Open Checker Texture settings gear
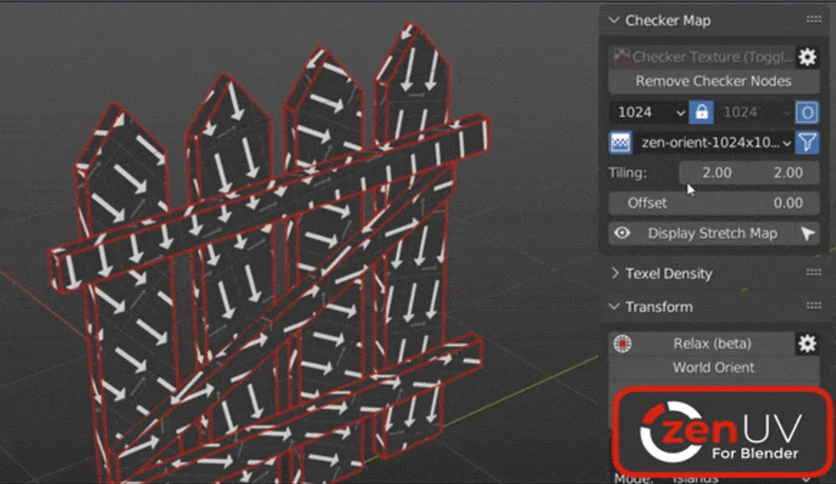The width and height of the screenshot is (836, 484). click(807, 57)
